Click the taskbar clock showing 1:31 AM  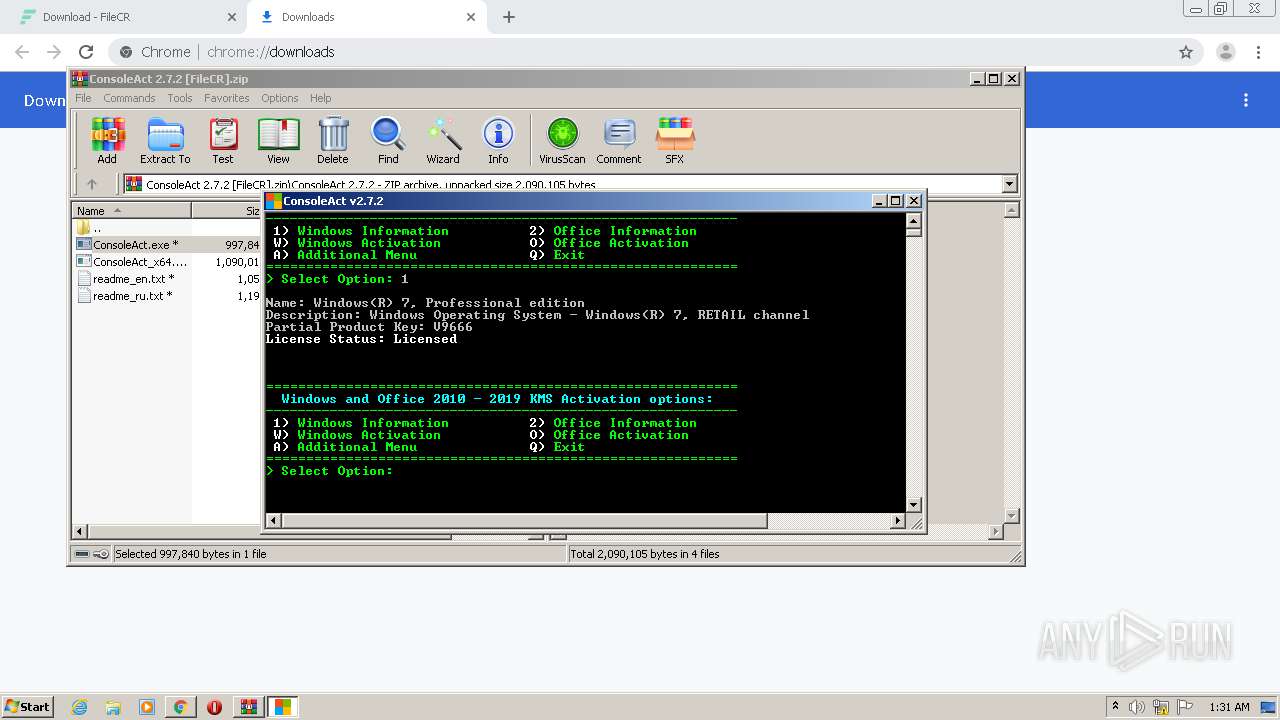[x=1229, y=707]
